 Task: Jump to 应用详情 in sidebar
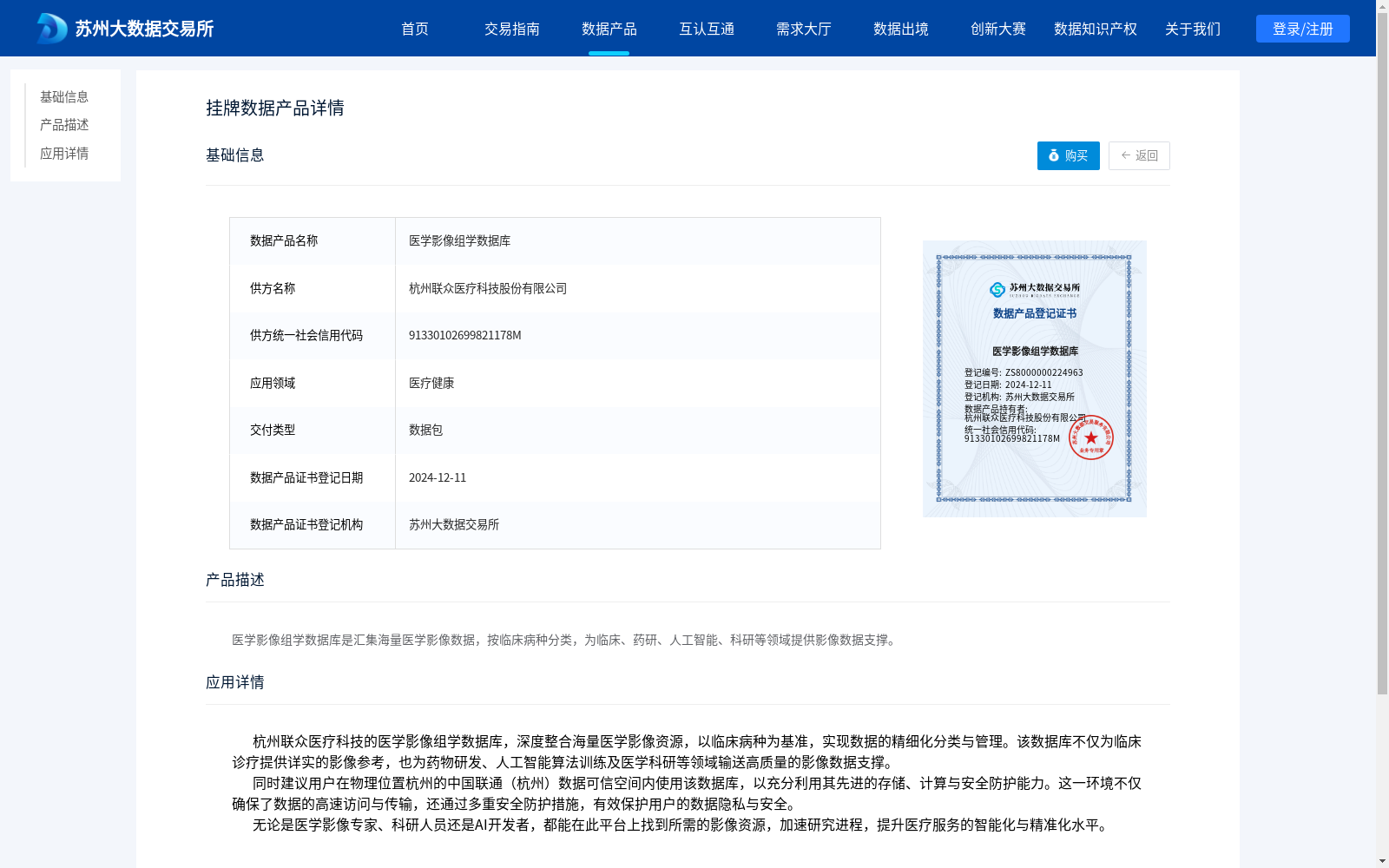(x=64, y=154)
